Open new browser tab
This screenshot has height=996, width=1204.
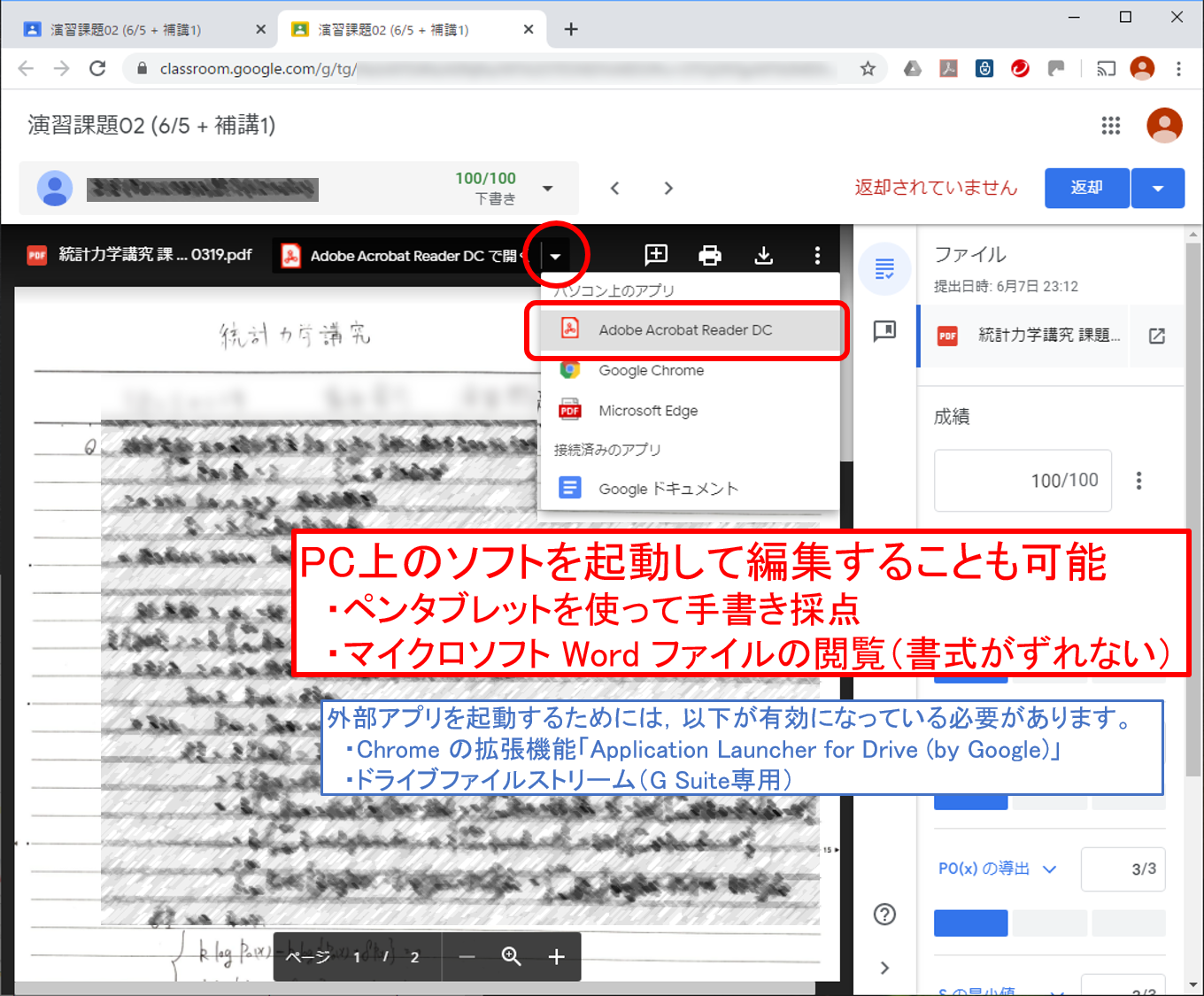pos(571,29)
